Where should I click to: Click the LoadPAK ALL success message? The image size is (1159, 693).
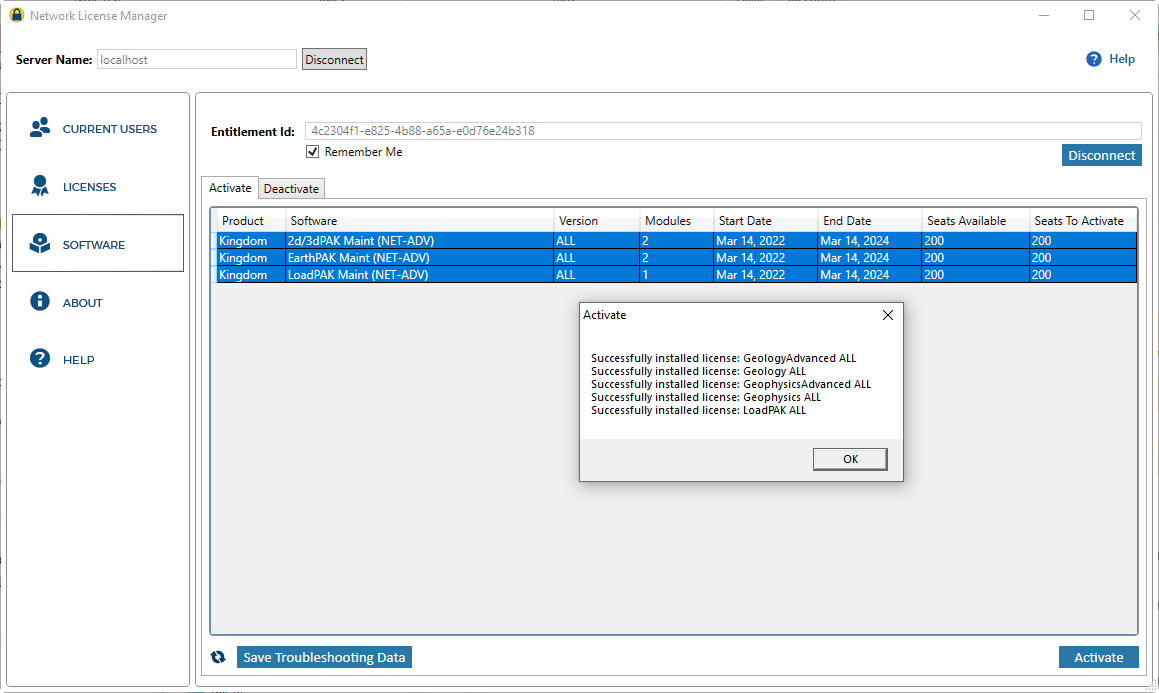[699, 410]
